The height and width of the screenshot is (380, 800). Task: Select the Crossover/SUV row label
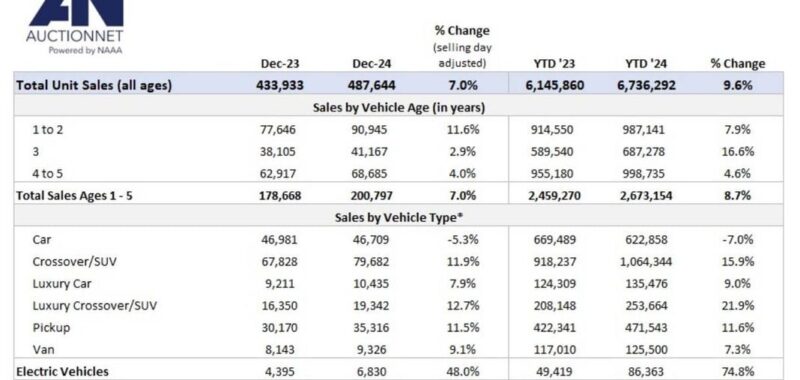point(76,262)
